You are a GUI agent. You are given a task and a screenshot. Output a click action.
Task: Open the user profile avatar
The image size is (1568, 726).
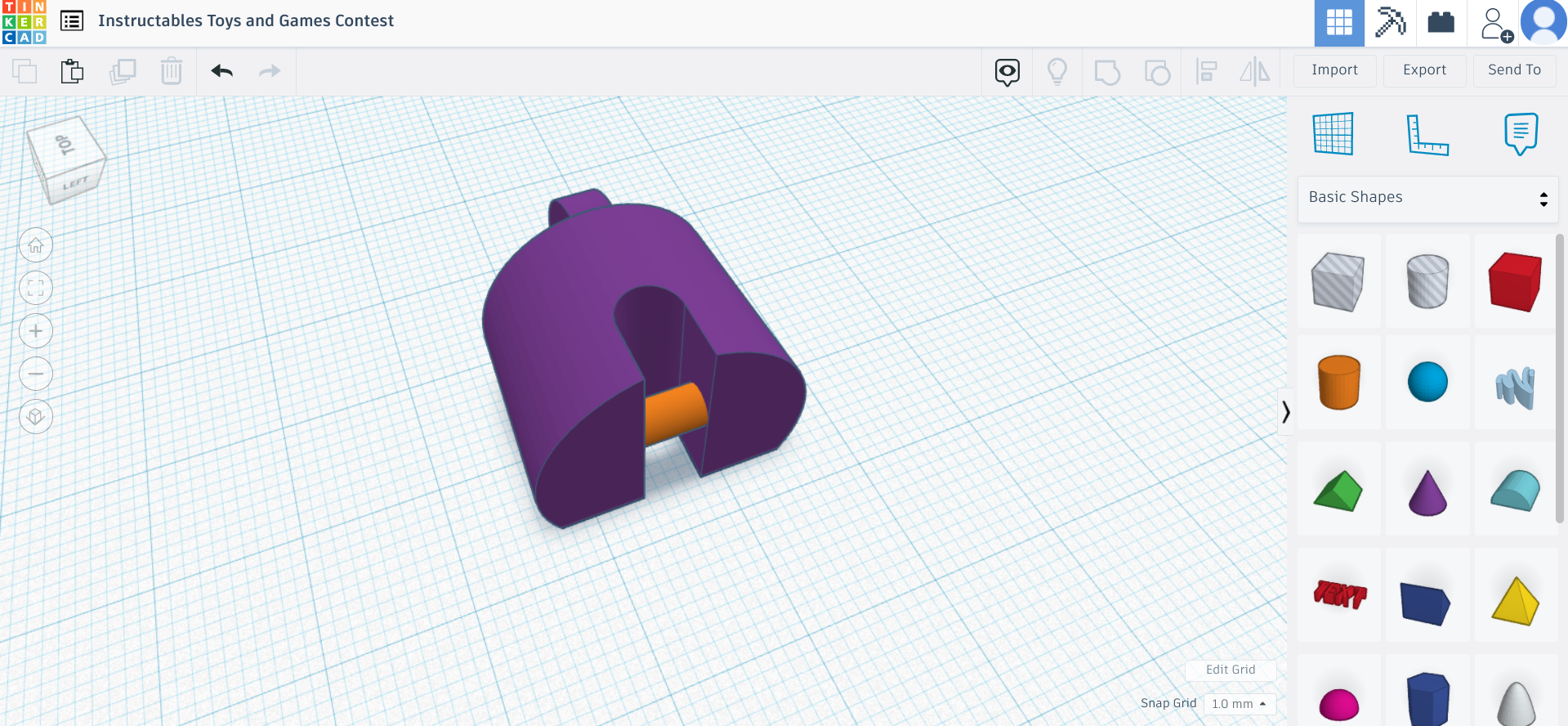click(1543, 23)
